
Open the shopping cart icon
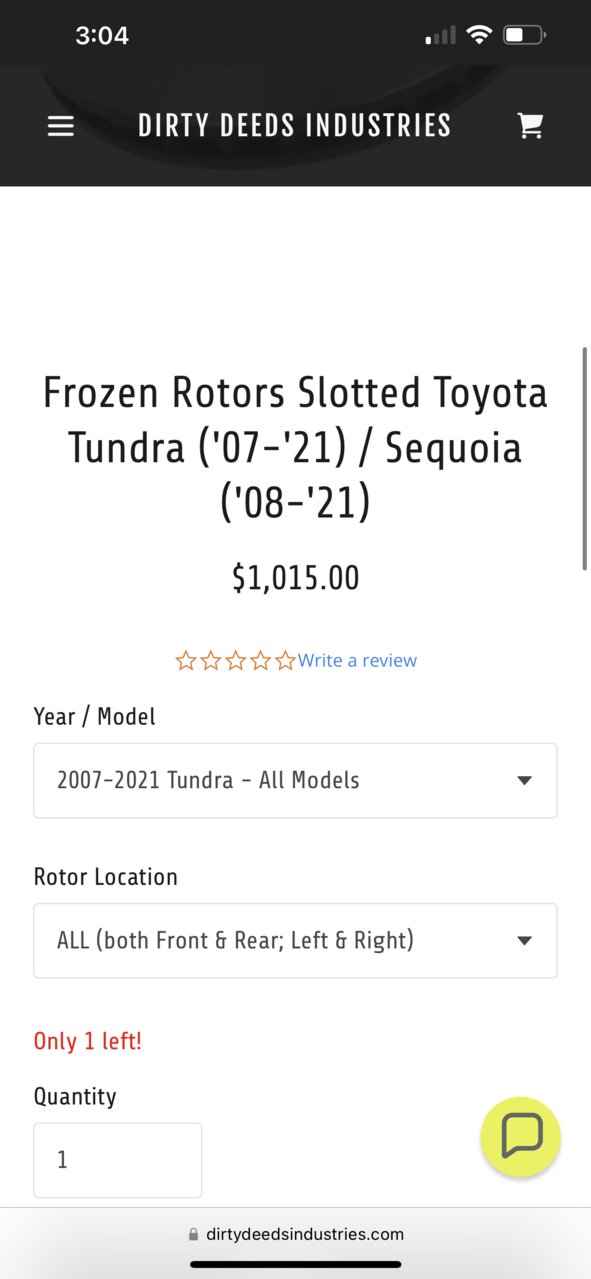point(530,126)
